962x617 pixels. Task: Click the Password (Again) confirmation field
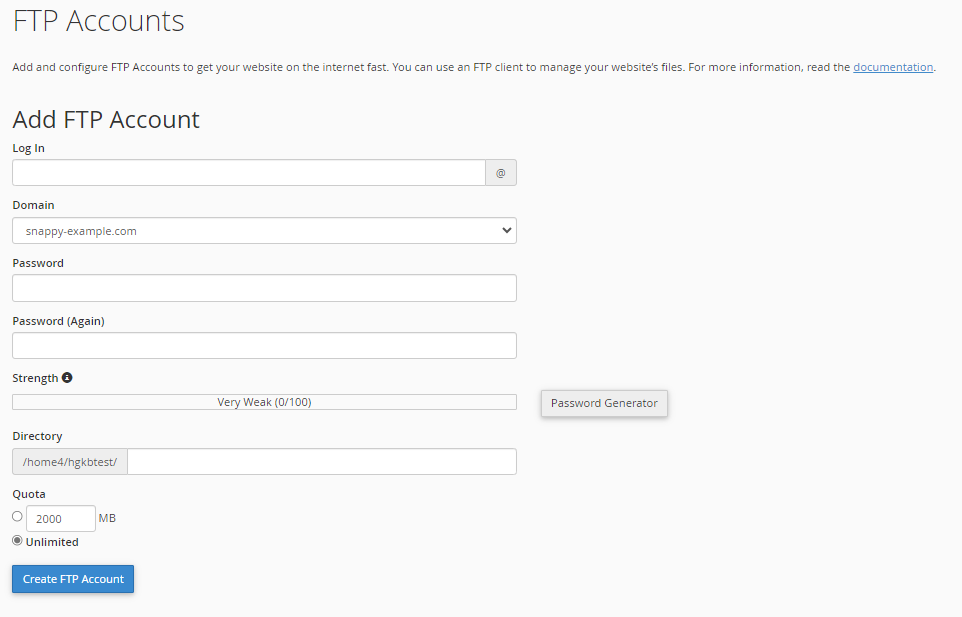coord(263,345)
